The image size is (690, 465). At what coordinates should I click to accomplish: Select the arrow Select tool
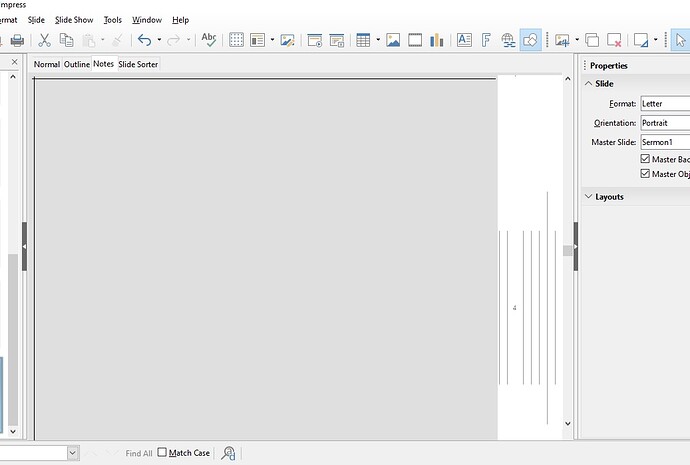pos(680,40)
